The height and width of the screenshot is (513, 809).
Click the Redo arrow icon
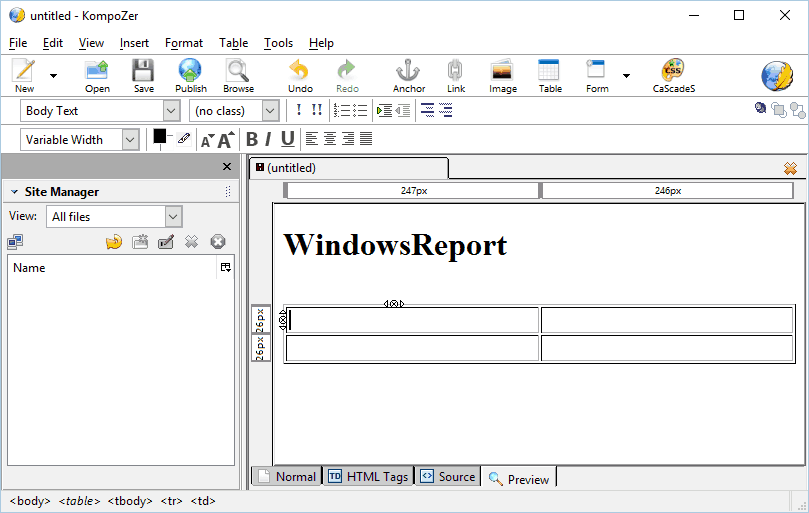347,75
